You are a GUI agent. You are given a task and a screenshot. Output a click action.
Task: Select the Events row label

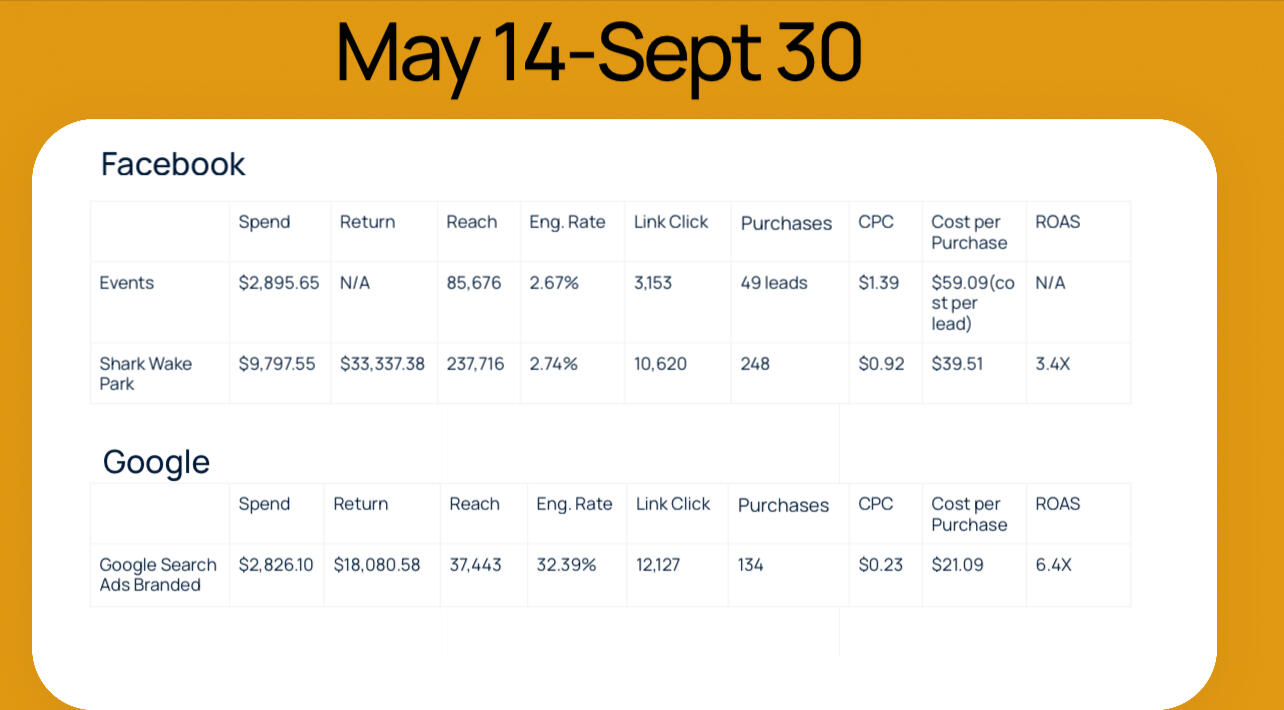point(127,283)
